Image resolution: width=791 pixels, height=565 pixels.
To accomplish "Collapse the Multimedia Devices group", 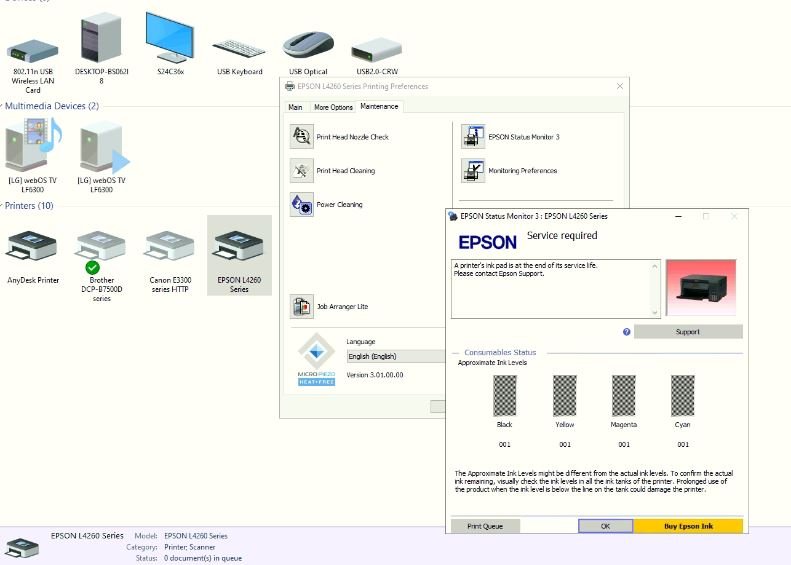I will tap(3, 106).
